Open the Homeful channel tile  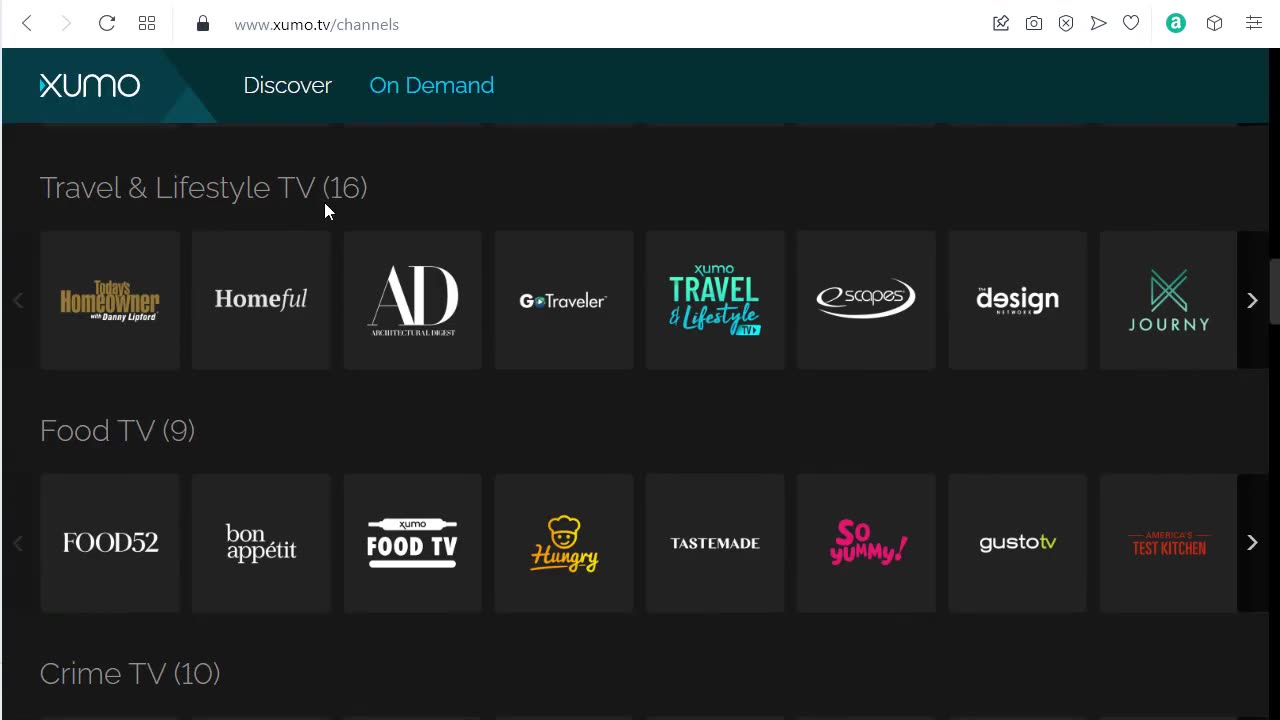point(261,300)
